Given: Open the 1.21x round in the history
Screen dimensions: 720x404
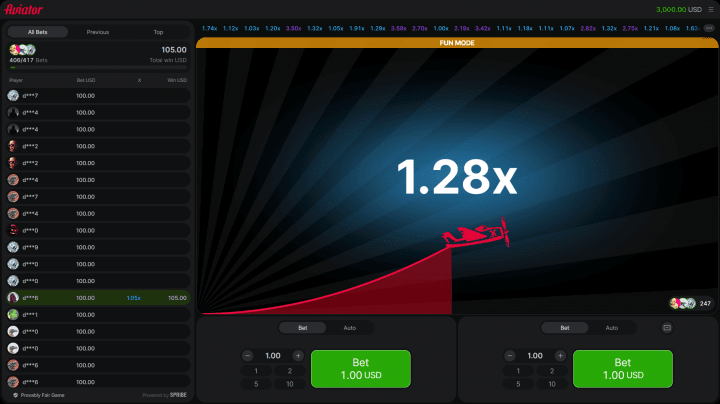Looking at the screenshot, I should [651, 28].
